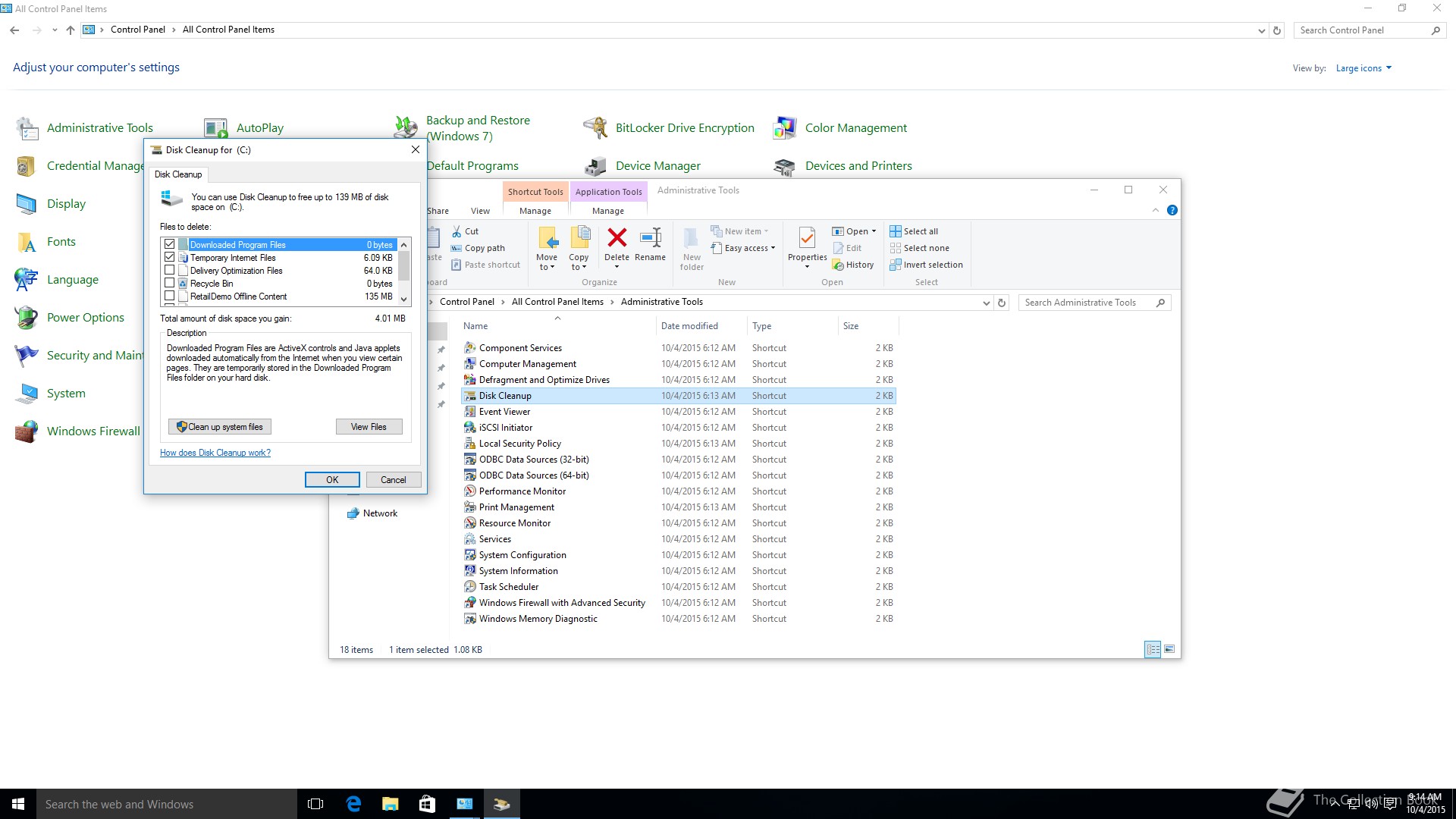Open AutoPlay settings icon
This screenshot has height=819, width=1456.
pyautogui.click(x=215, y=128)
